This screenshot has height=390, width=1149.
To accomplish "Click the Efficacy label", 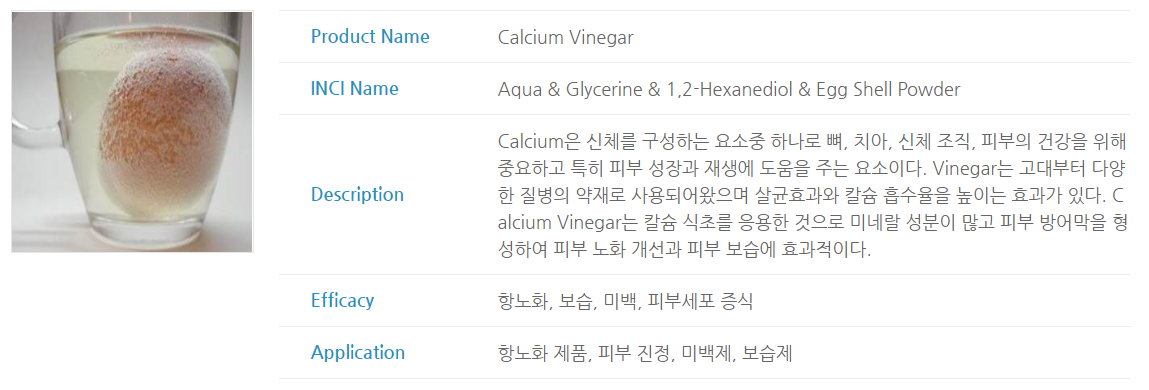I will point(342,301).
